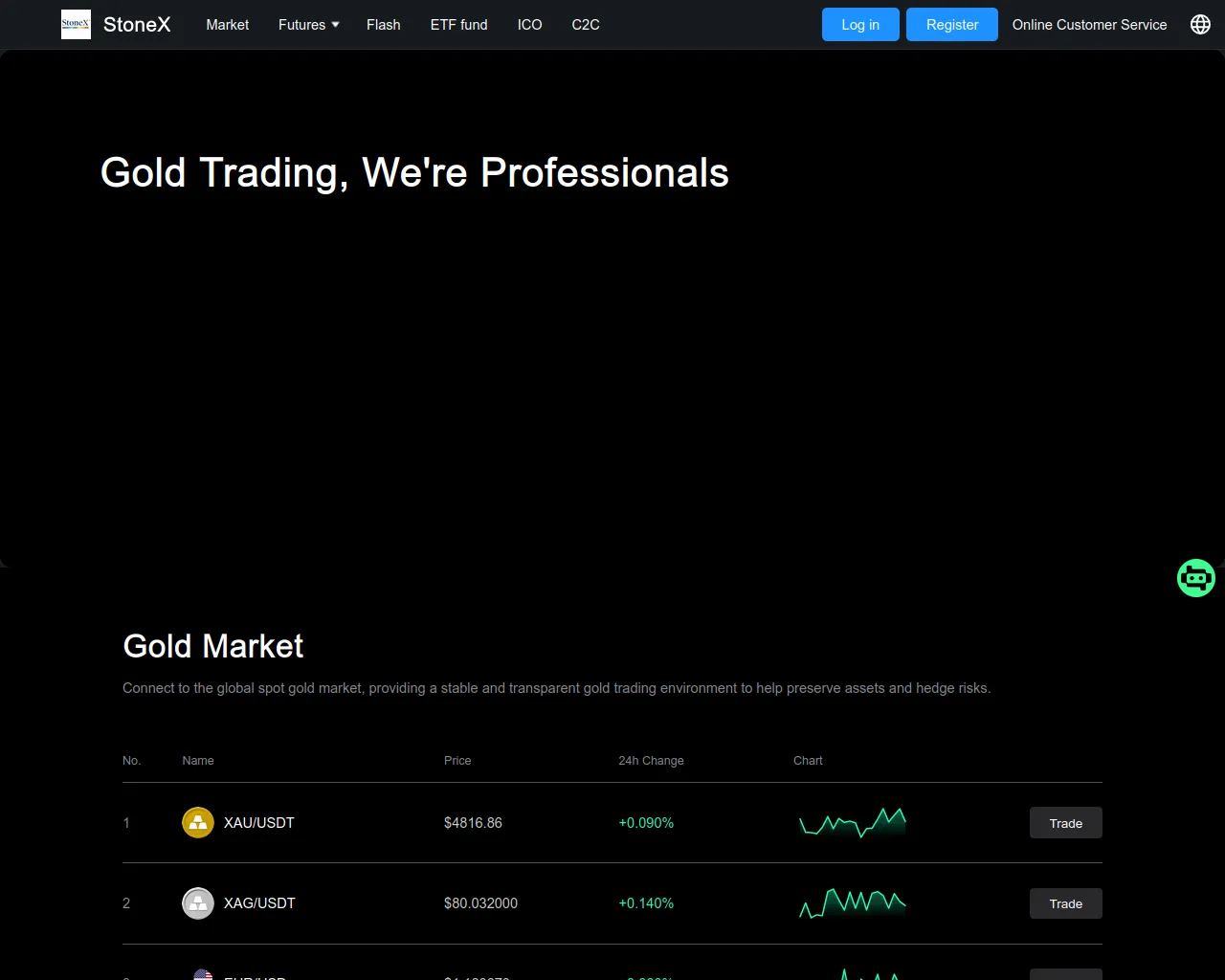Click the $4816.86 price value
Screen dimensions: 1225x980
point(473,823)
